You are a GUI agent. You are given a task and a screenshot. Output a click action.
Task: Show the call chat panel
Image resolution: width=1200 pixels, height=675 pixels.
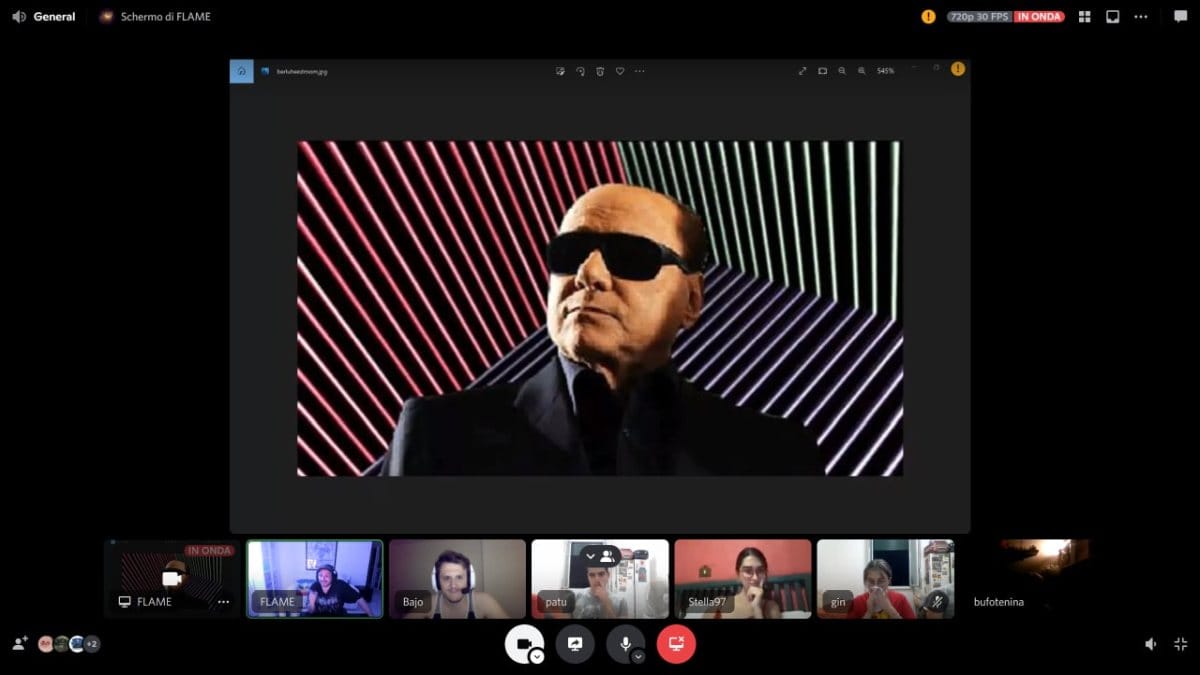[1180, 16]
